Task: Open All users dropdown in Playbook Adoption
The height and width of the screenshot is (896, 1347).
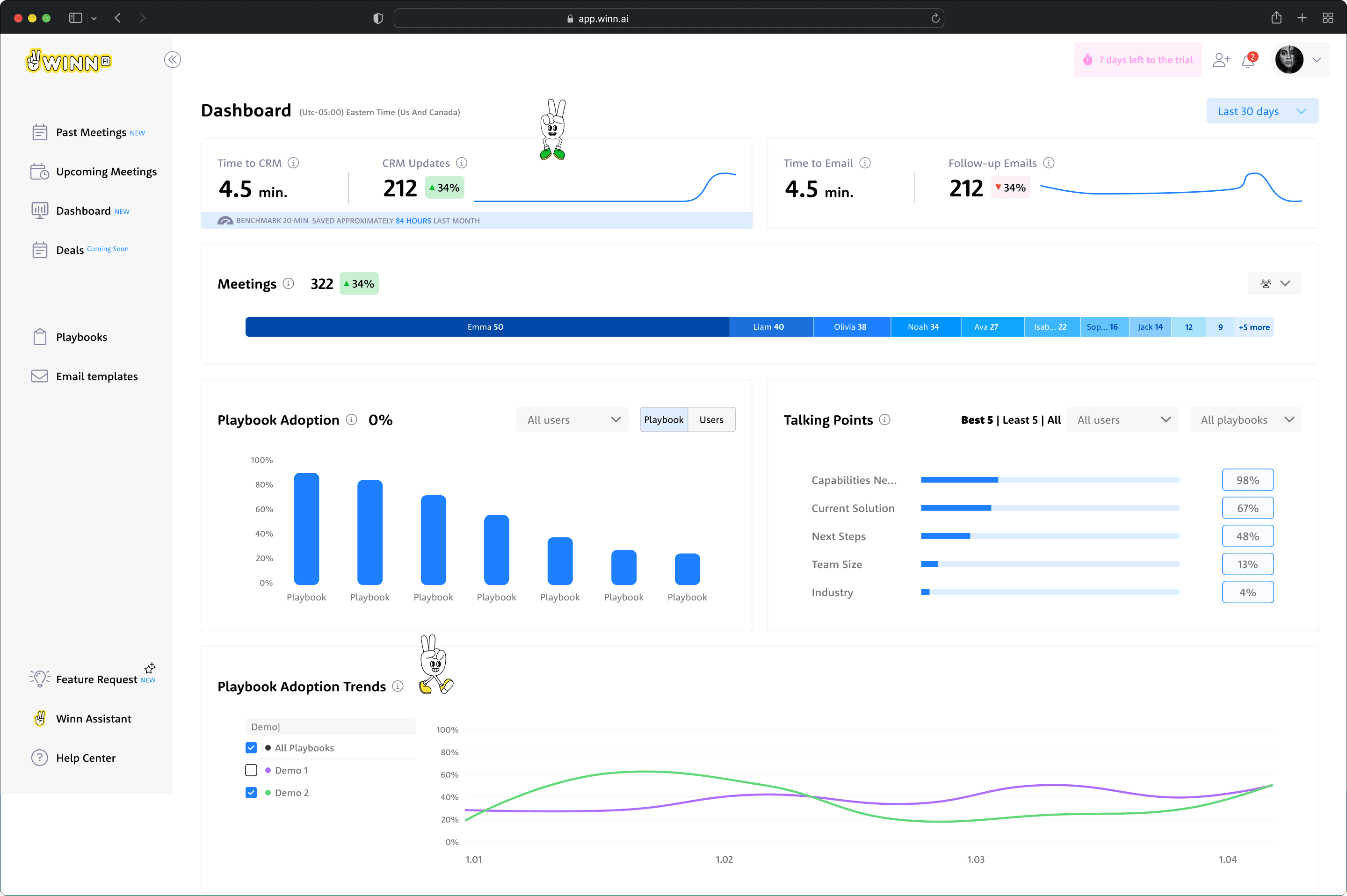Action: point(572,419)
